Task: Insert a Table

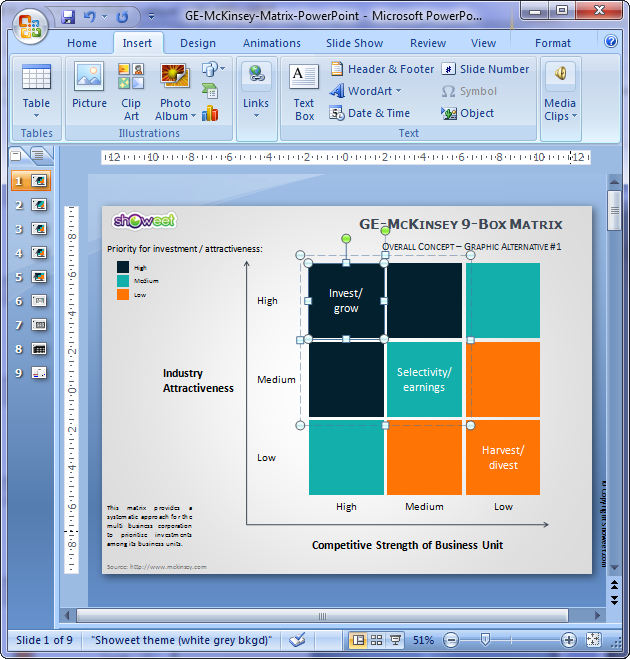Action: click(x=36, y=91)
